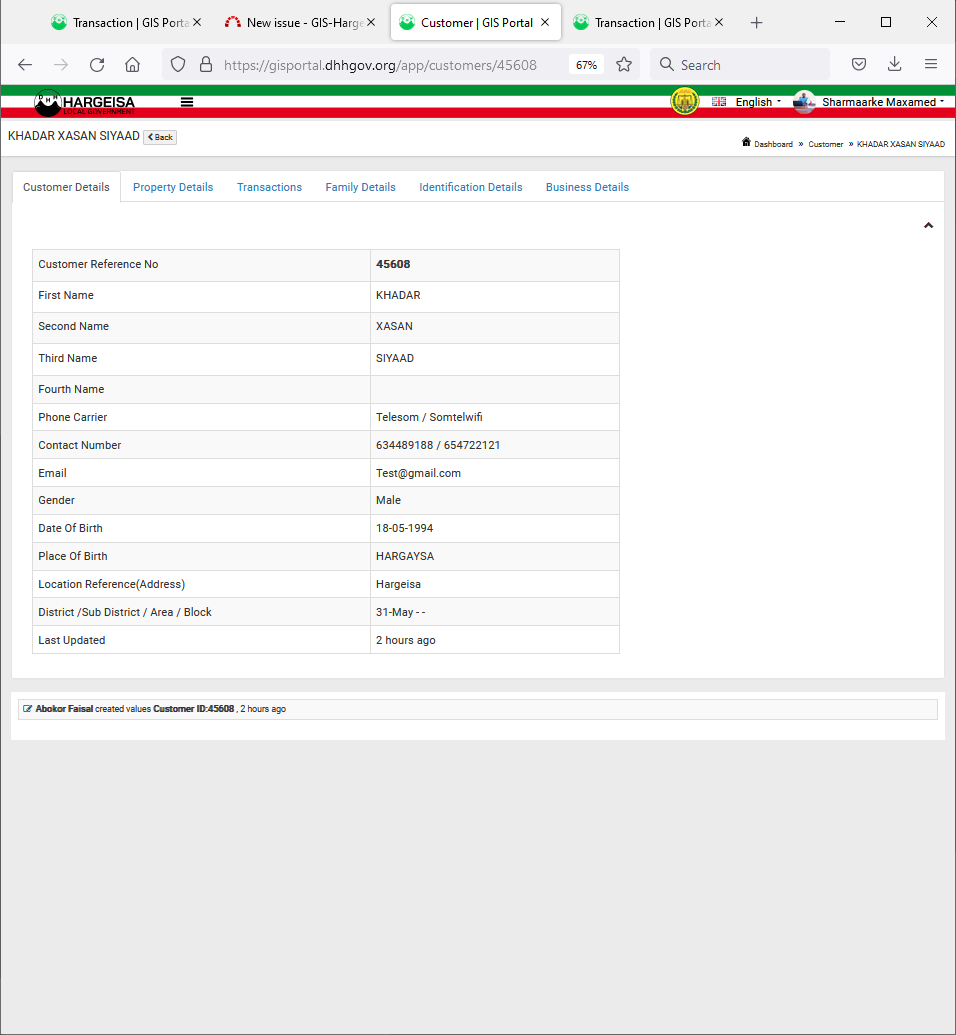The width and height of the screenshot is (956, 1035).
Task: Close the New issue GIS-Hargeisa tab
Action: click(371, 22)
